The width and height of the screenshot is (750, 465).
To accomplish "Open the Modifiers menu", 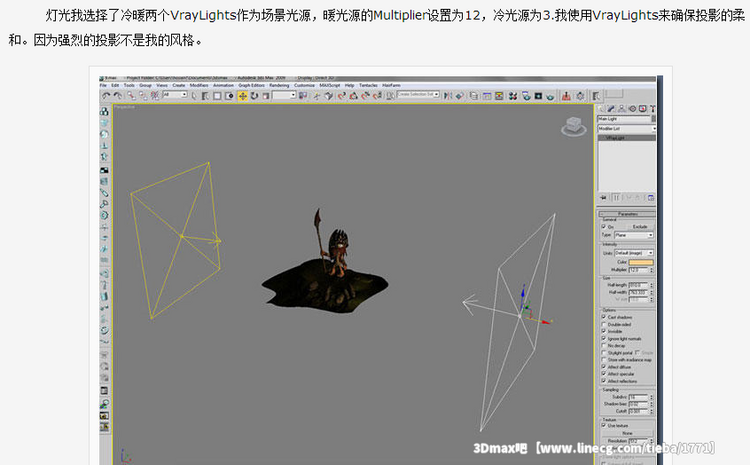I will tap(199, 85).
